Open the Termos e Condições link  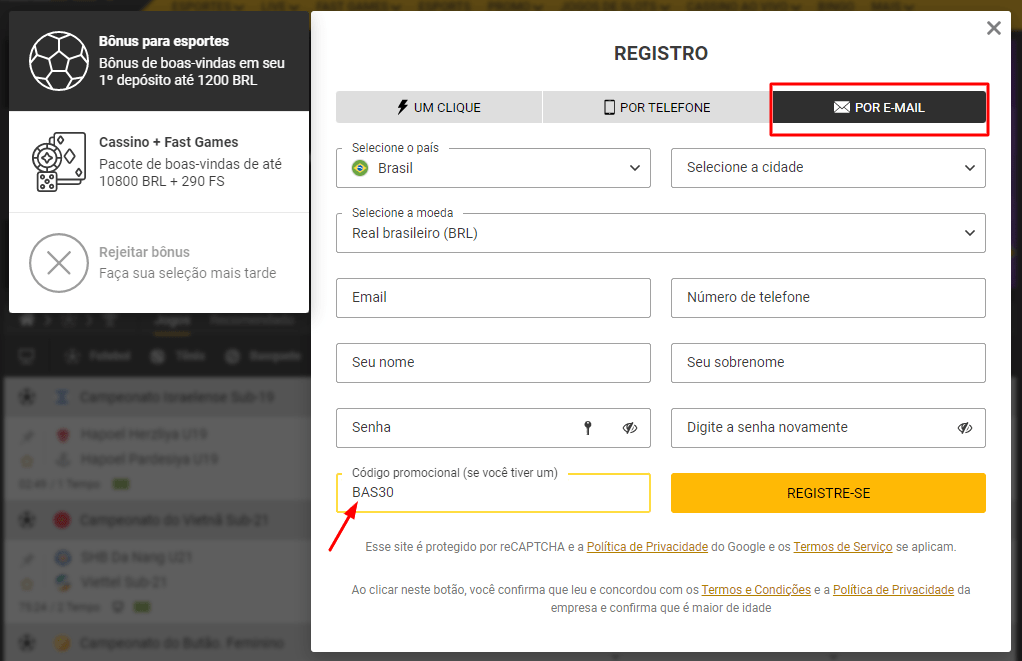point(756,590)
